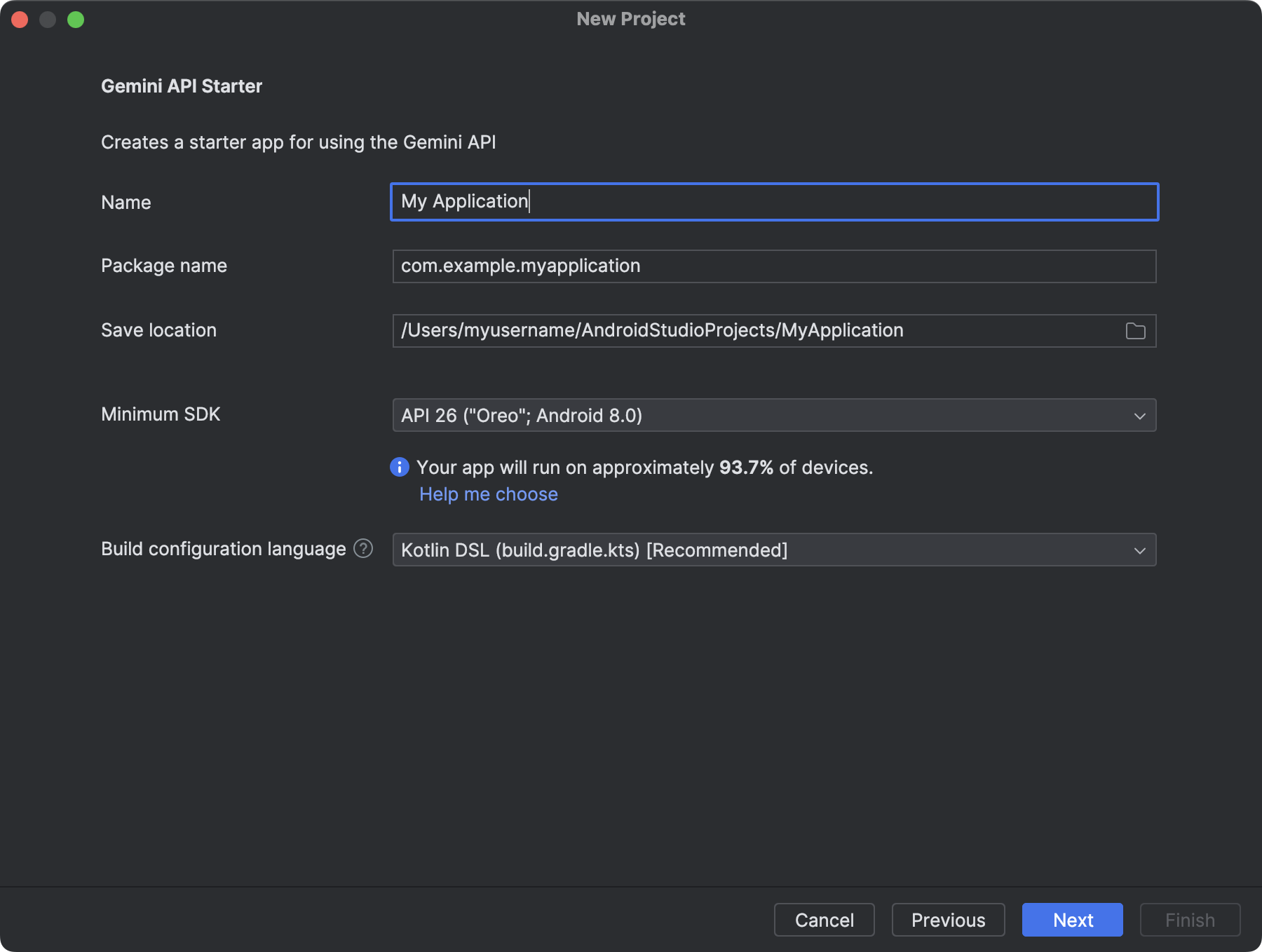The width and height of the screenshot is (1262, 952).
Task: Click the folder browse icon in Save location
Action: [1135, 331]
